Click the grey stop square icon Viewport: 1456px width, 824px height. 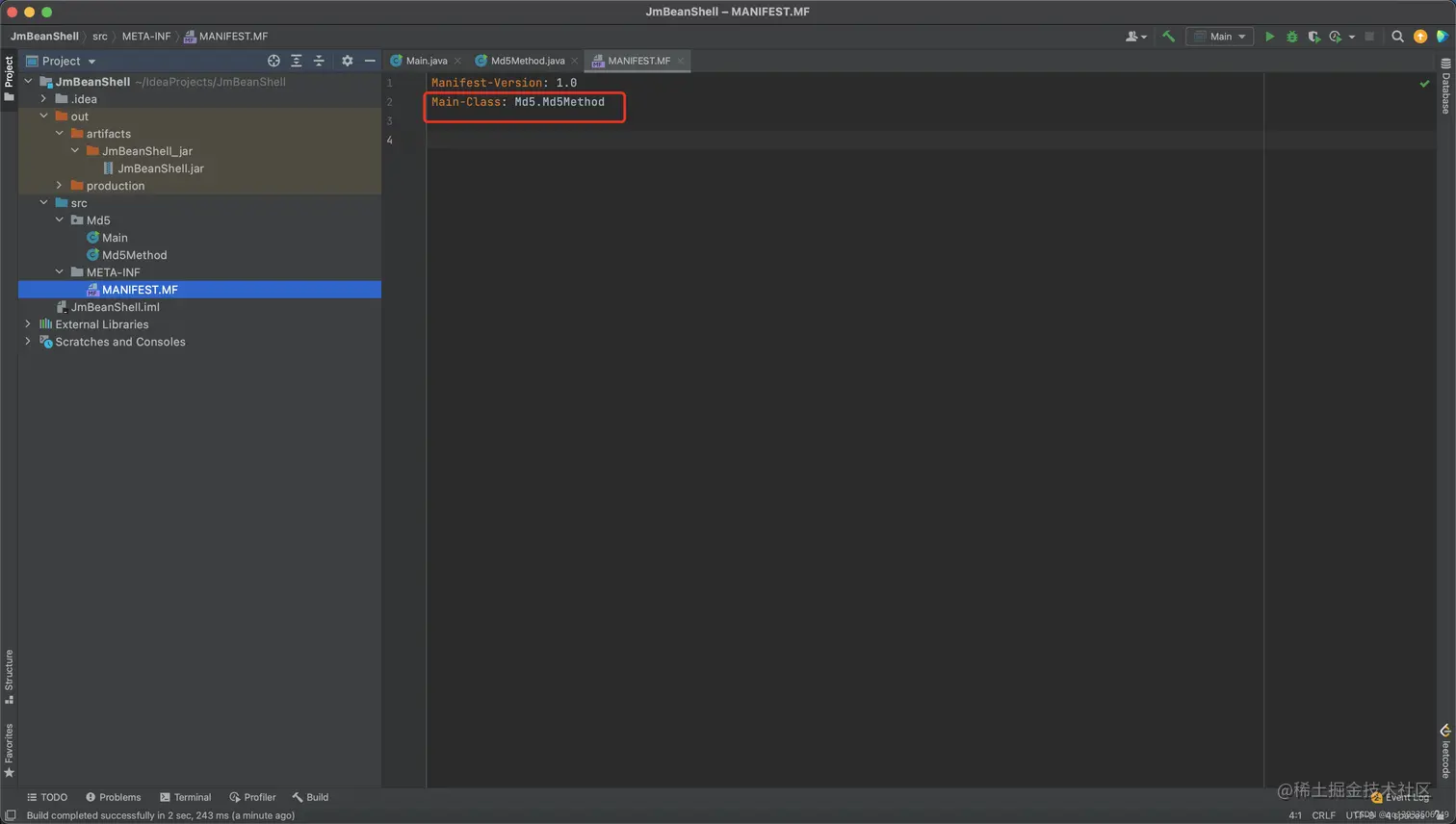[1369, 37]
